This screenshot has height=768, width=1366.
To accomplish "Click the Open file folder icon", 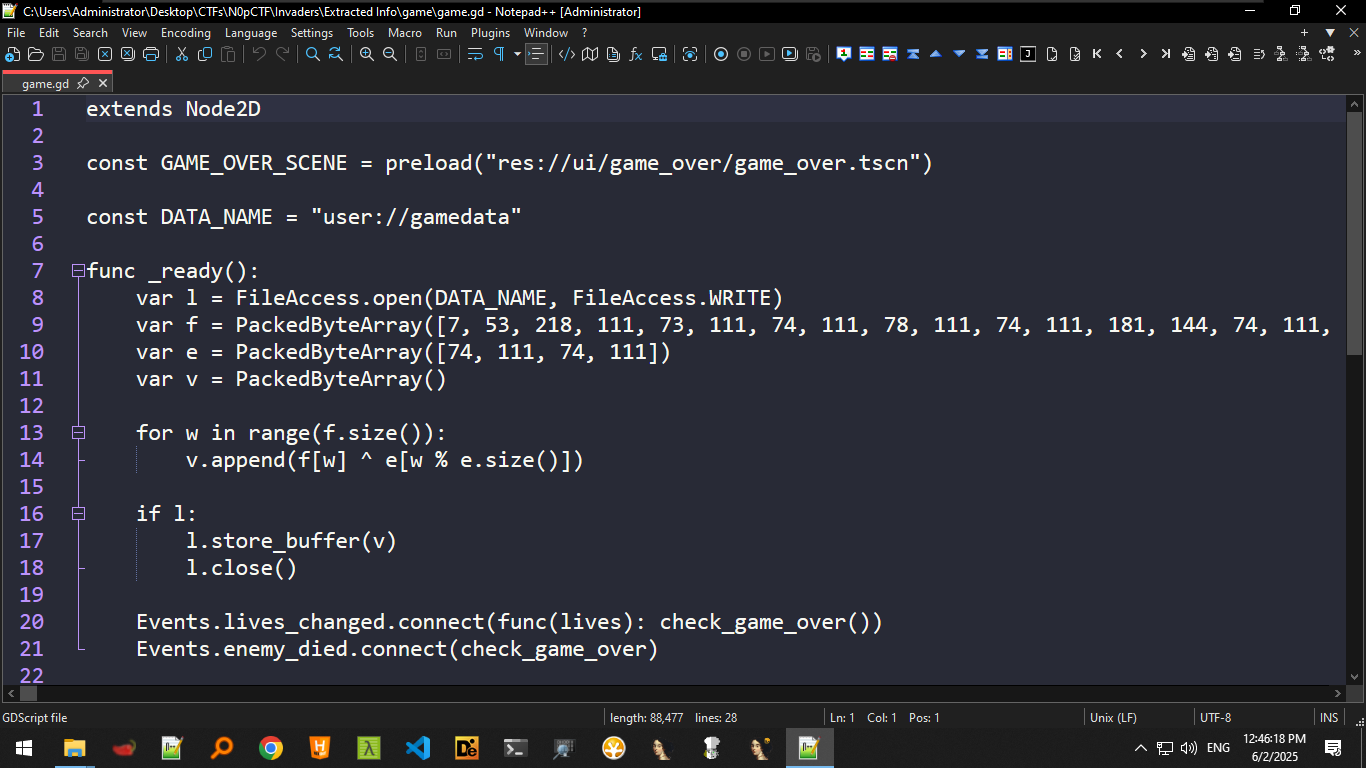I will click(36, 54).
